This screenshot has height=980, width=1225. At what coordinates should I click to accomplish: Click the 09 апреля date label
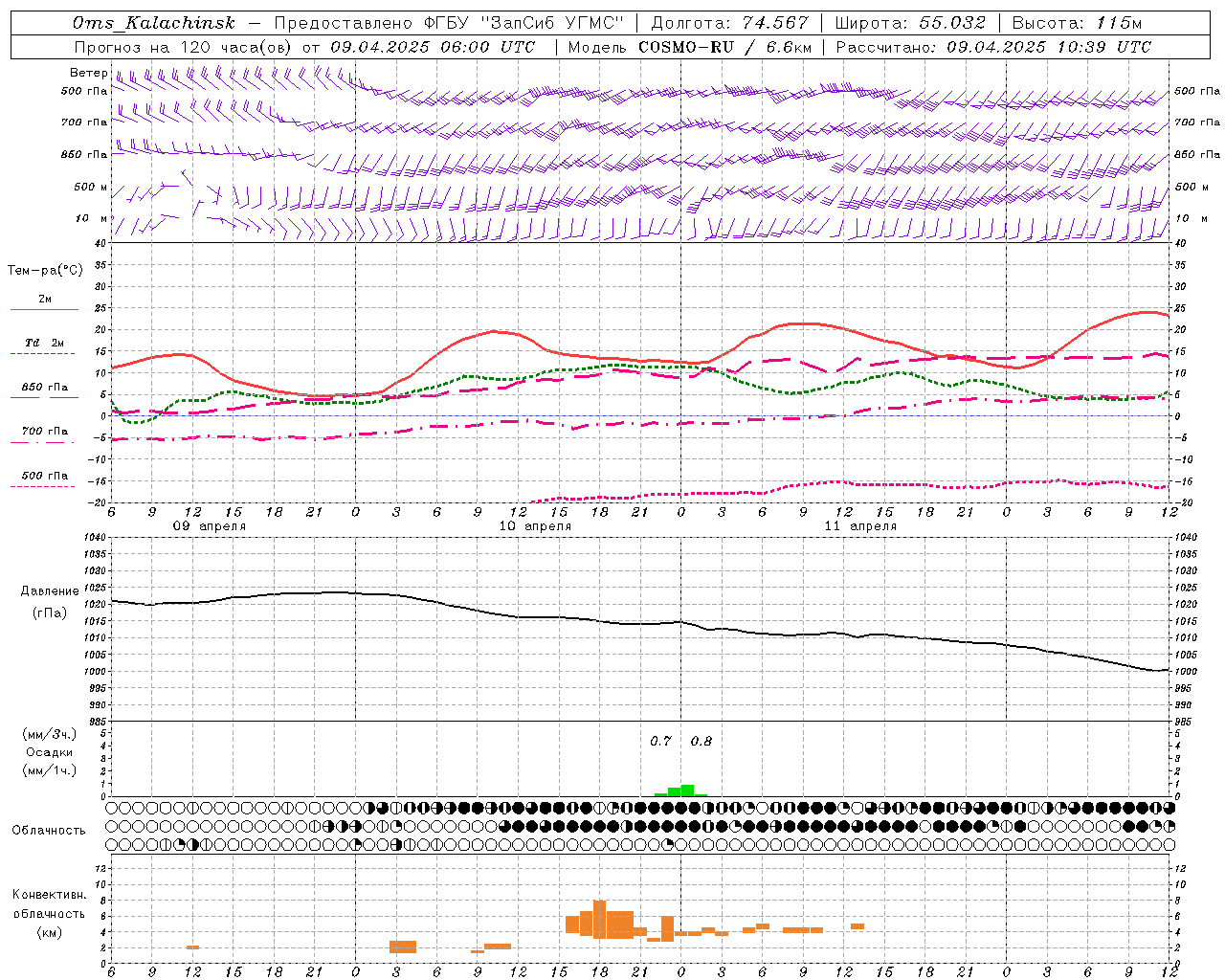[x=209, y=526]
